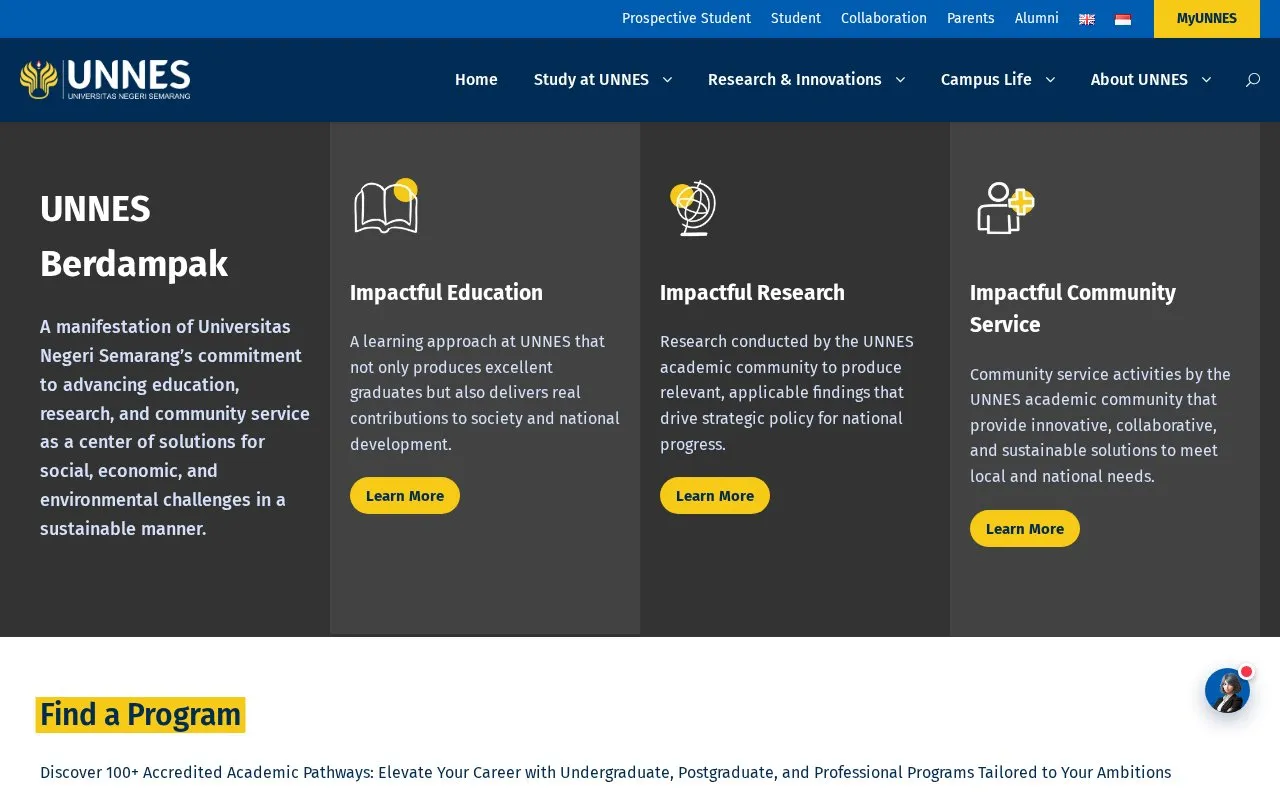Click the UNNES Berdampak heading

(x=134, y=237)
